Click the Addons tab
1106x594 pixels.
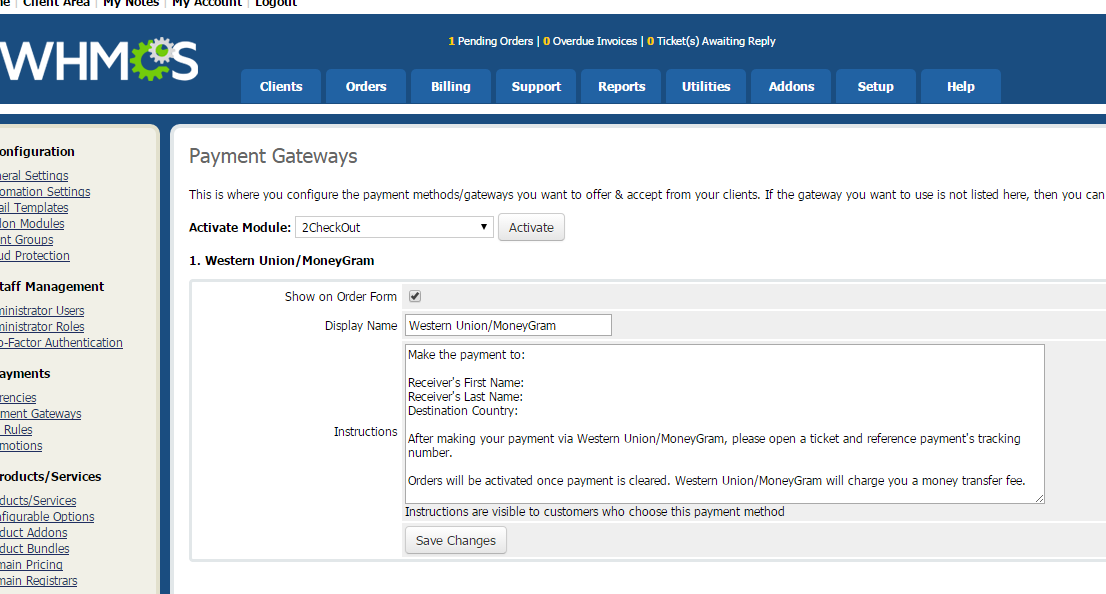791,86
